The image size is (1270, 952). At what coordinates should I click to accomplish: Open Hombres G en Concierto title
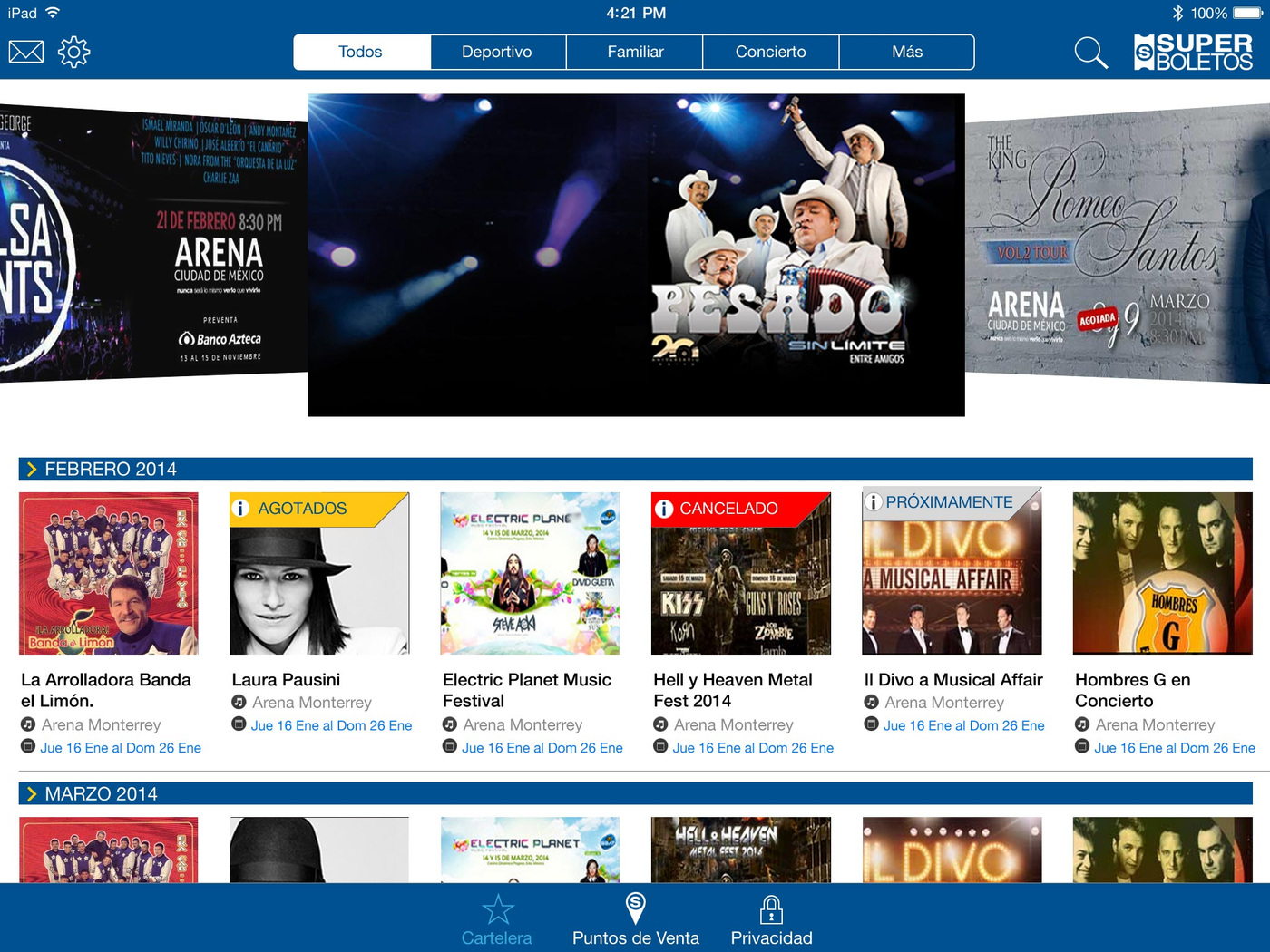coord(1132,690)
